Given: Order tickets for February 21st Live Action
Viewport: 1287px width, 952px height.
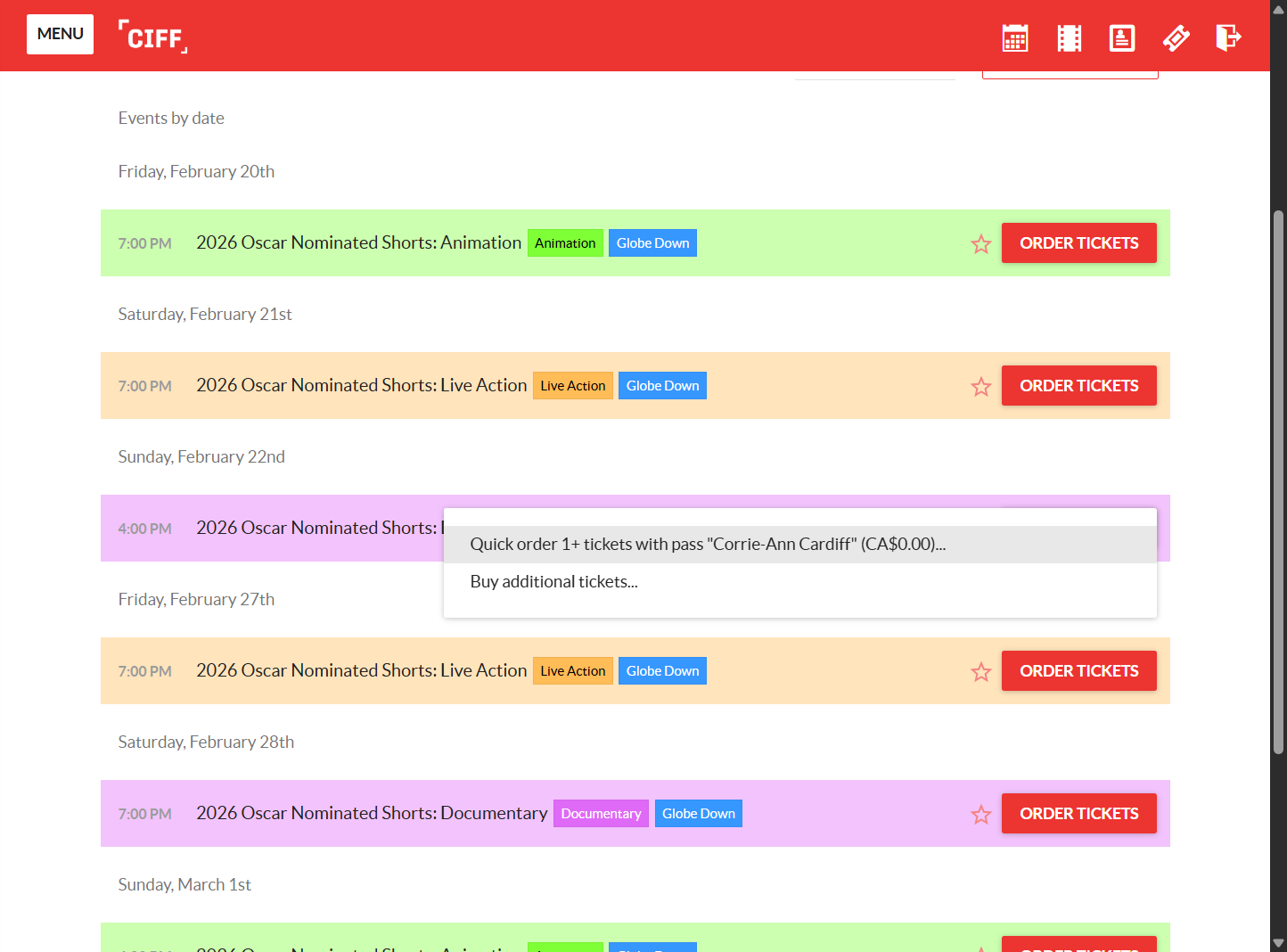Looking at the screenshot, I should click(x=1079, y=385).
